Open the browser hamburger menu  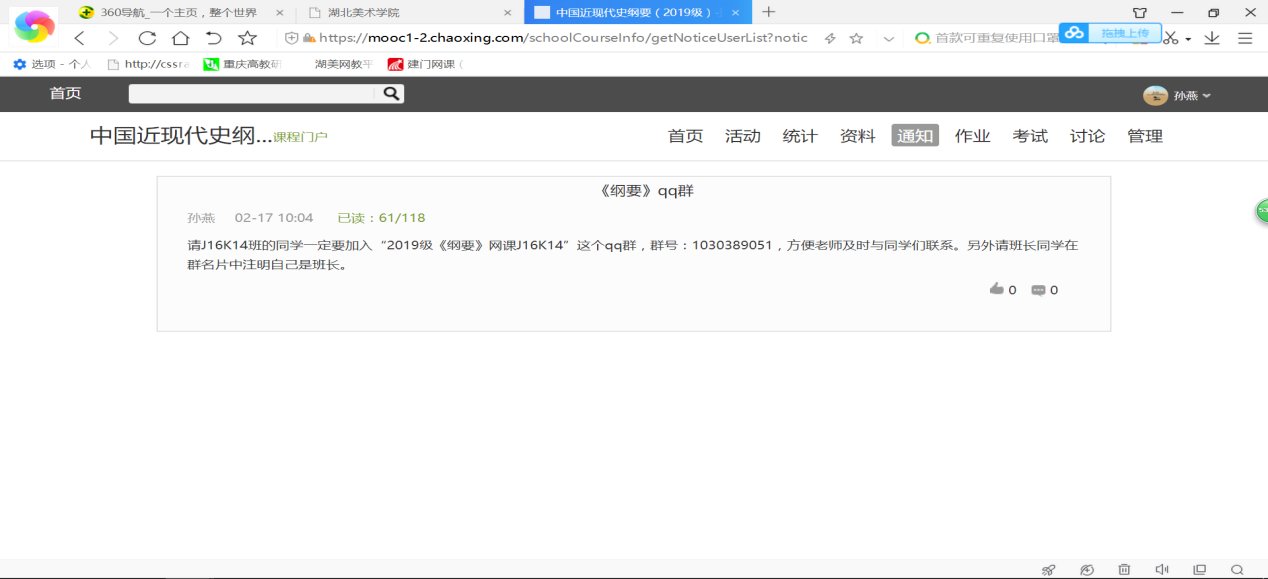click(1245, 38)
